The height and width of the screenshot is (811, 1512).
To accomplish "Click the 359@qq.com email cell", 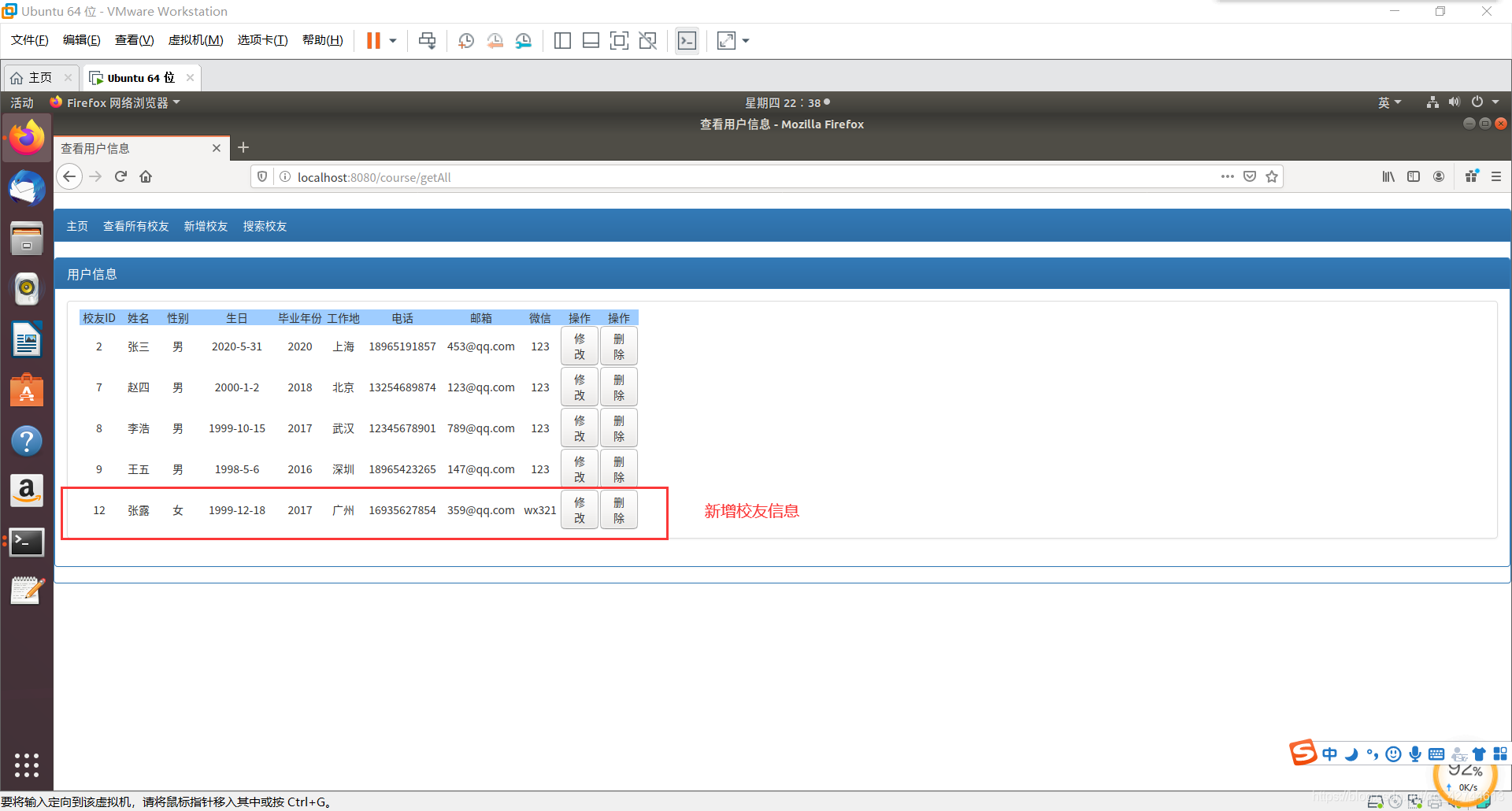I will 480,510.
